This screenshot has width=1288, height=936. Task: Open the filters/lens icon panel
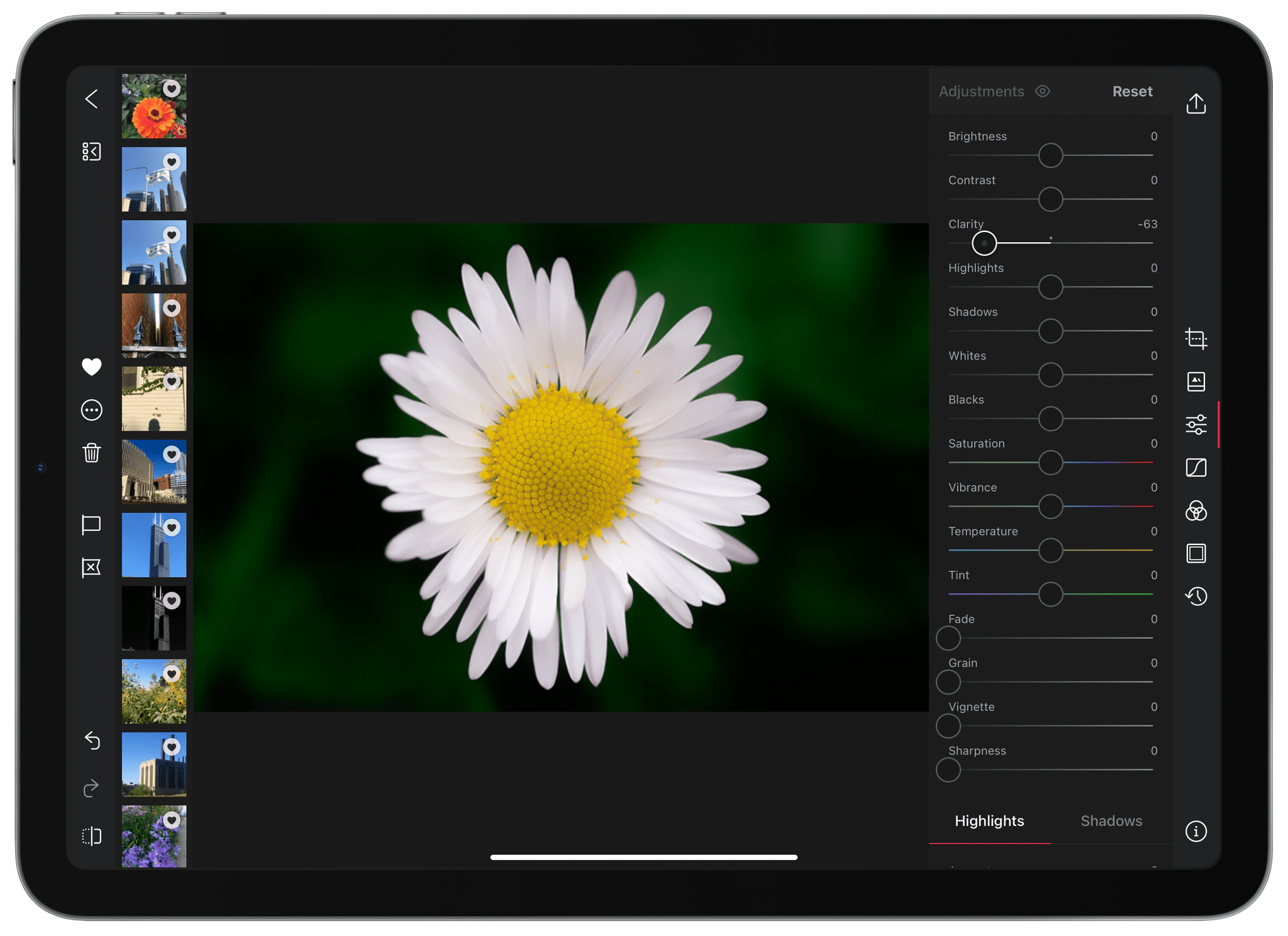pyautogui.click(x=1197, y=510)
